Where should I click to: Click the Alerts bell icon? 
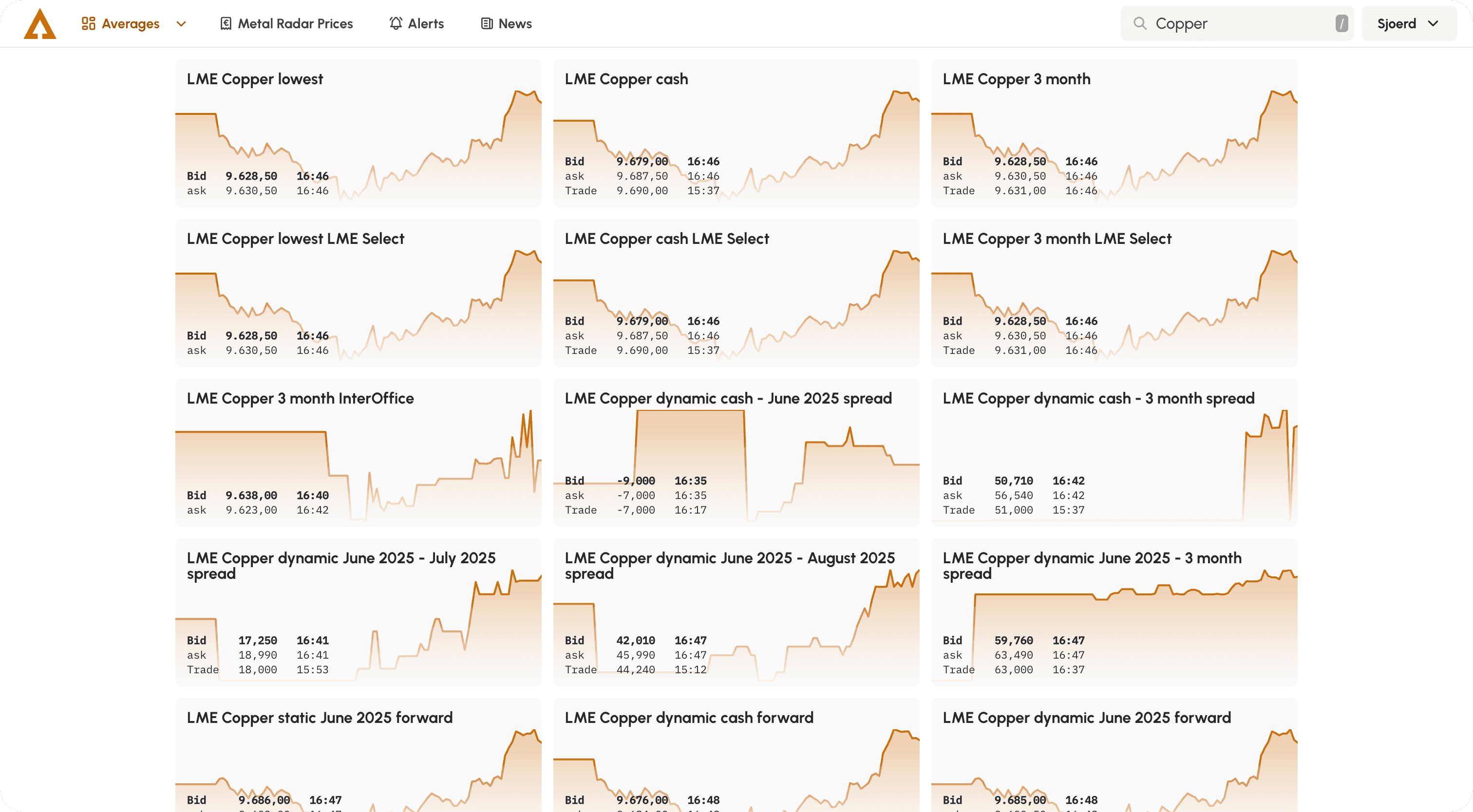[x=396, y=23]
